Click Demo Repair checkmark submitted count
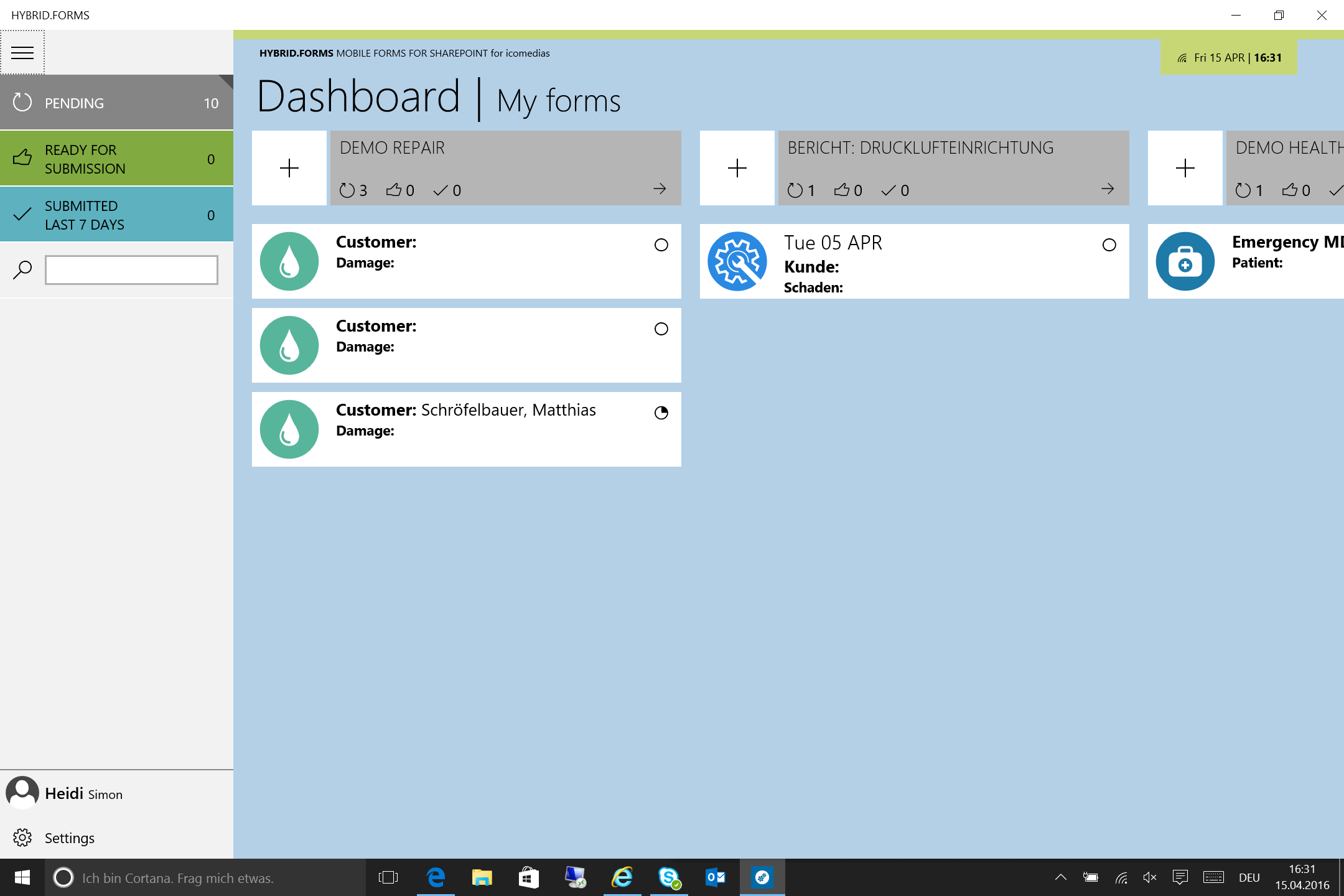This screenshot has height=896, width=1344. 447,190
